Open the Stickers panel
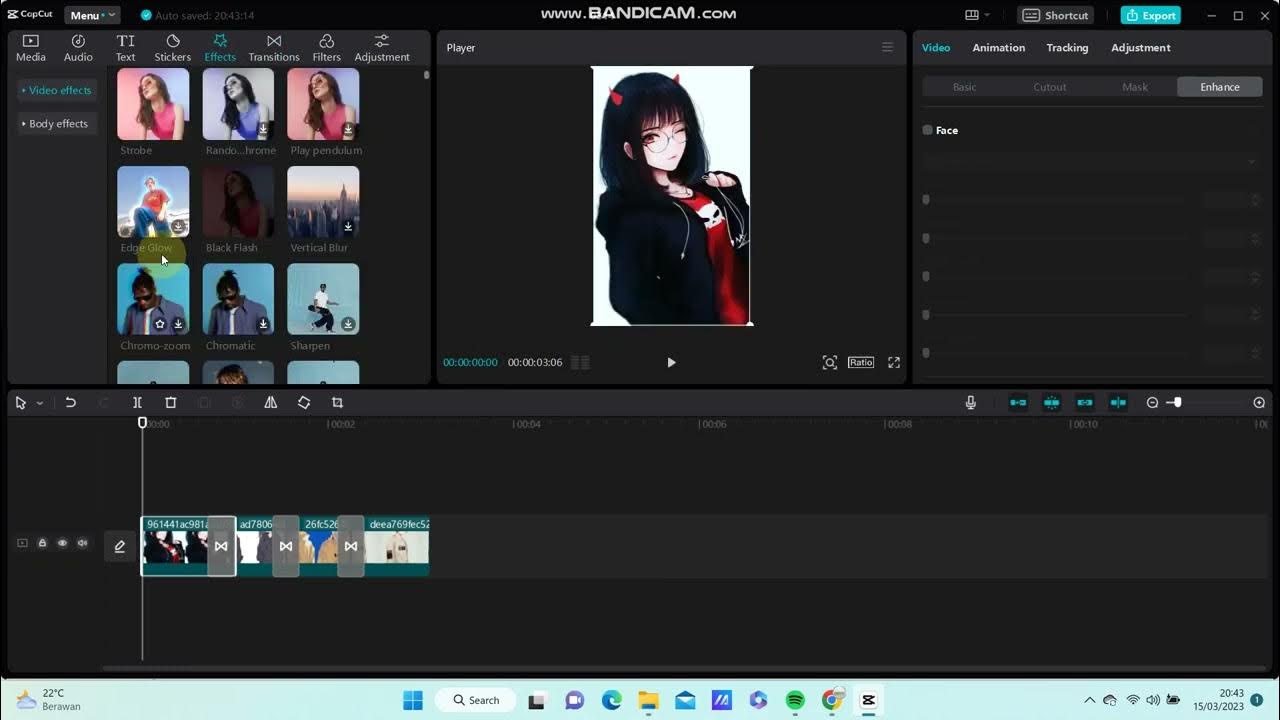Image resolution: width=1280 pixels, height=720 pixels. pyautogui.click(x=172, y=48)
